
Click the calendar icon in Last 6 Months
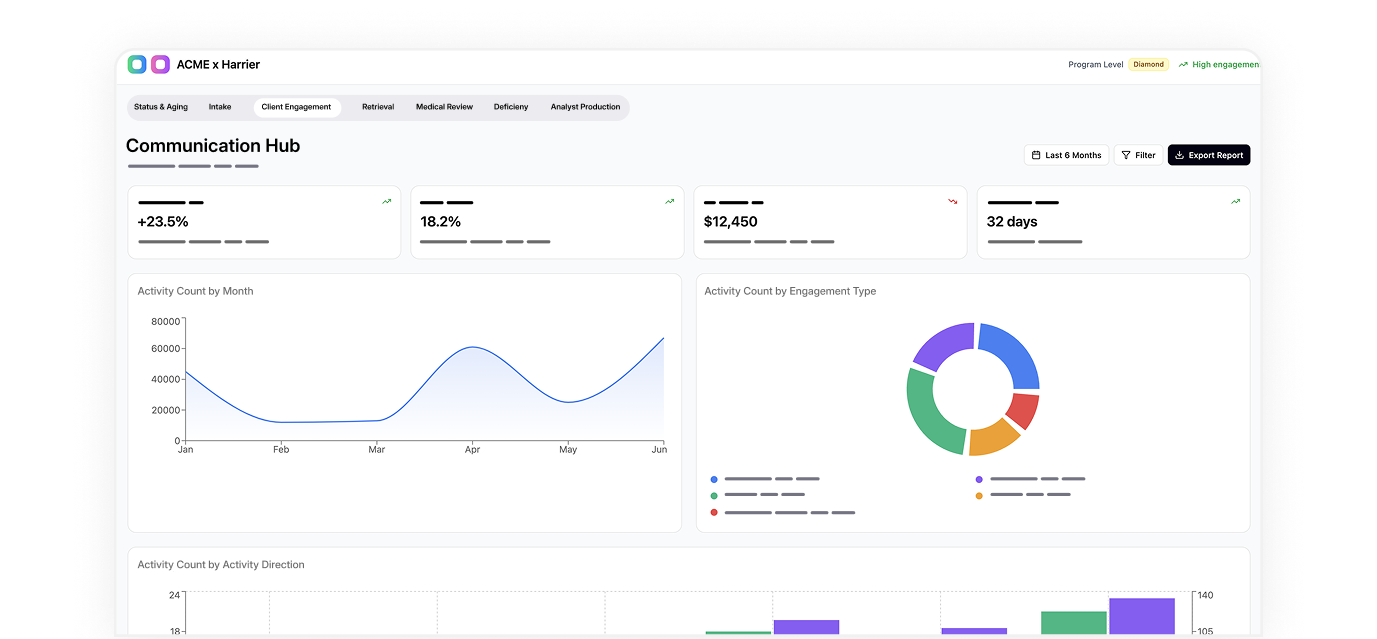(1036, 155)
